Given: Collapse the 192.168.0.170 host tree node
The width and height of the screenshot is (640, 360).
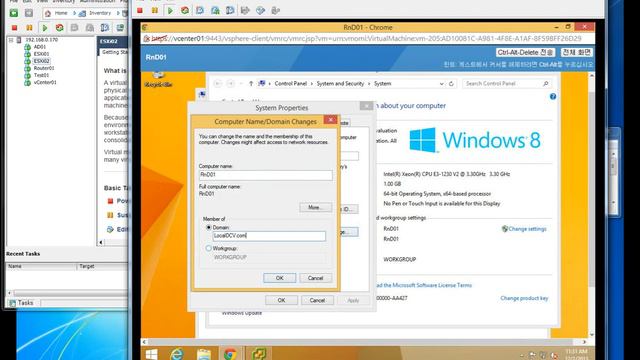Looking at the screenshot, I should point(11,40).
